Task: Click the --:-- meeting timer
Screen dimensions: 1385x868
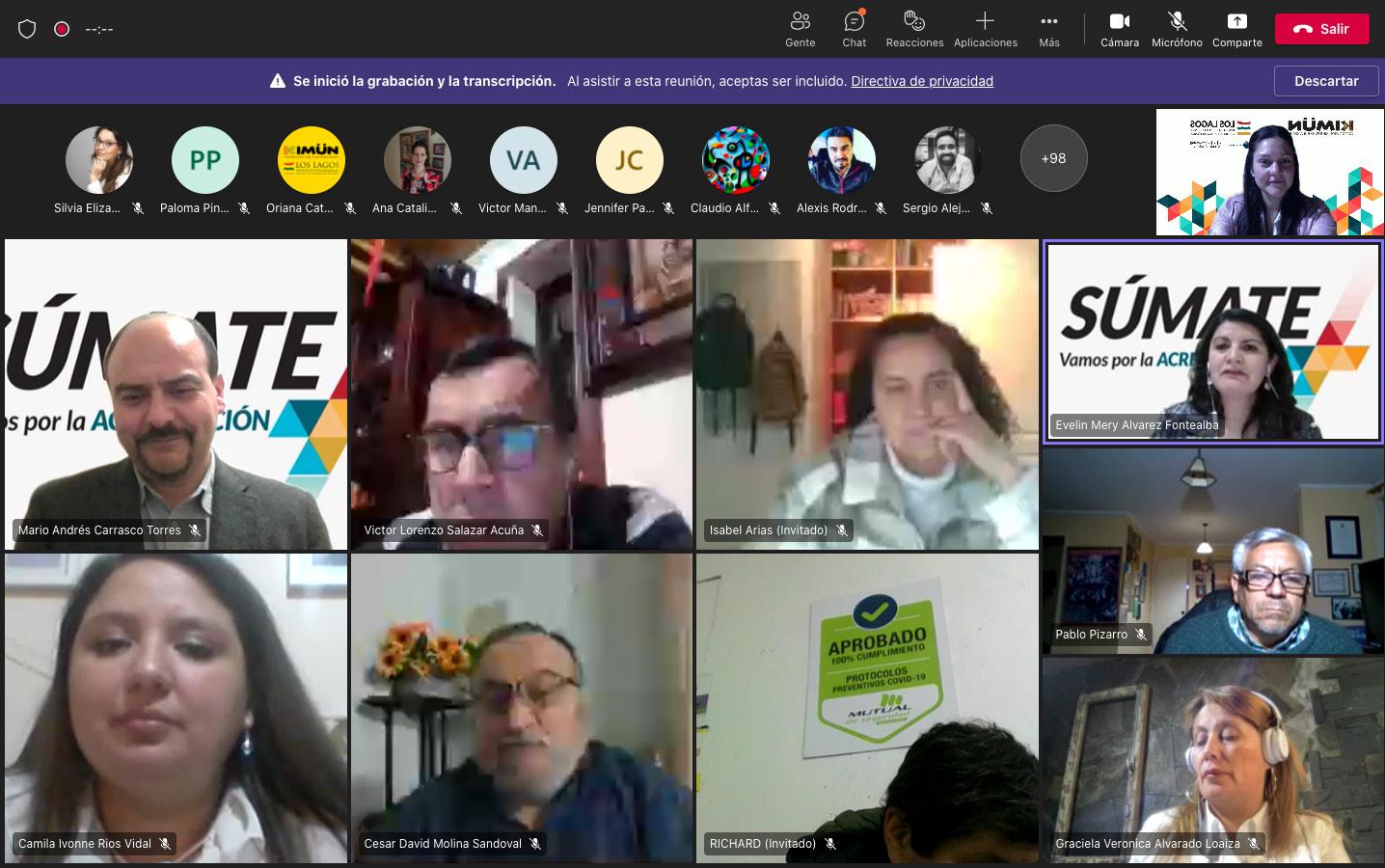Action: click(99, 29)
